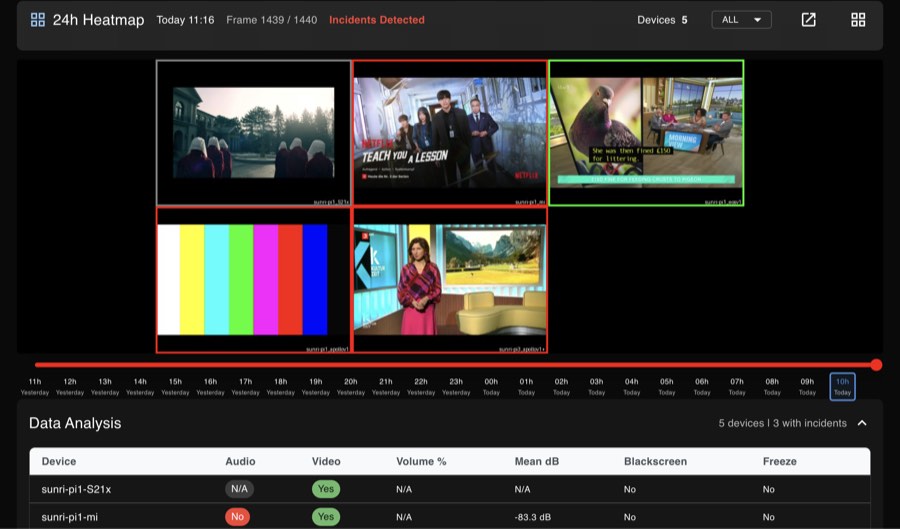Click the Volume % column header
The width and height of the screenshot is (900, 529).
click(421, 461)
